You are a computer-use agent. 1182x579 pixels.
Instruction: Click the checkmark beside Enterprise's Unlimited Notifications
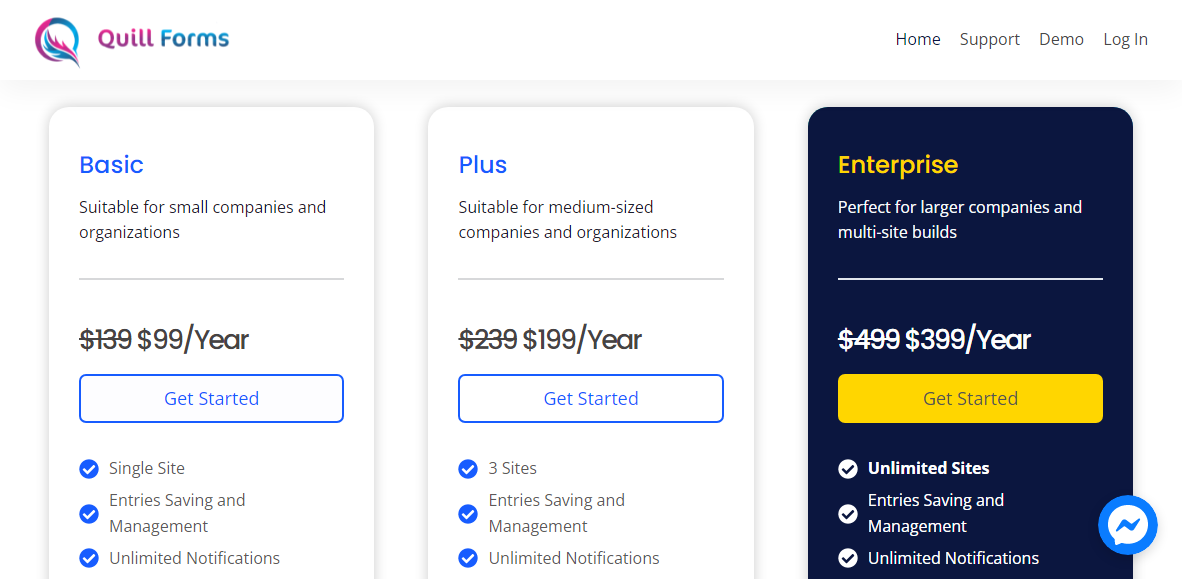coord(848,558)
